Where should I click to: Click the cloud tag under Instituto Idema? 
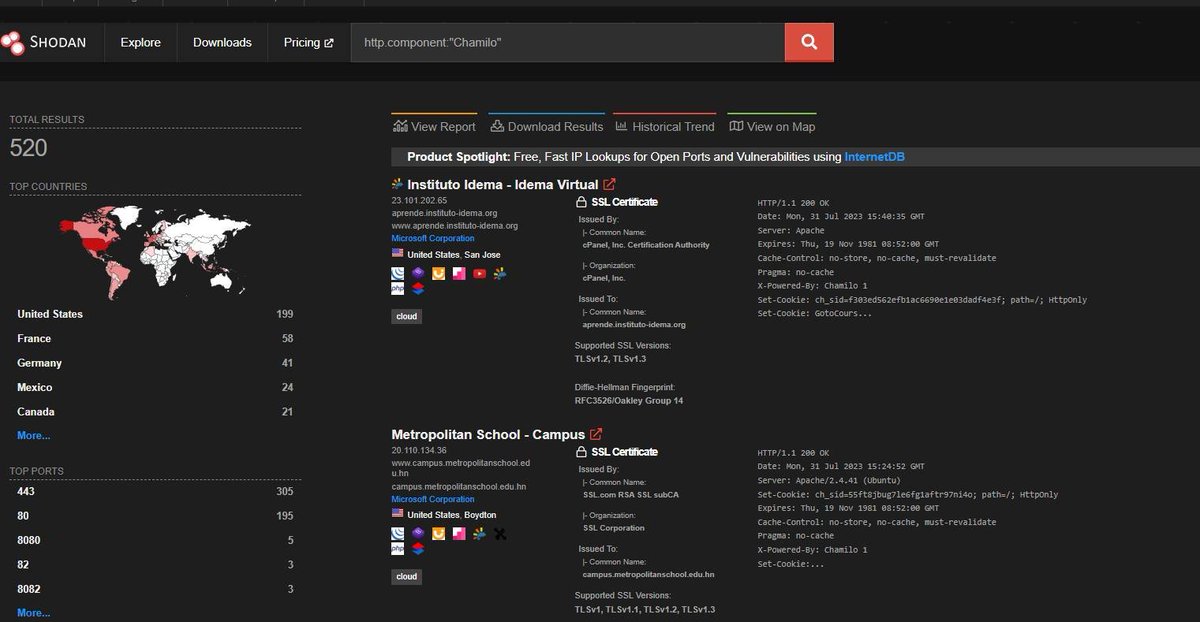(x=407, y=316)
